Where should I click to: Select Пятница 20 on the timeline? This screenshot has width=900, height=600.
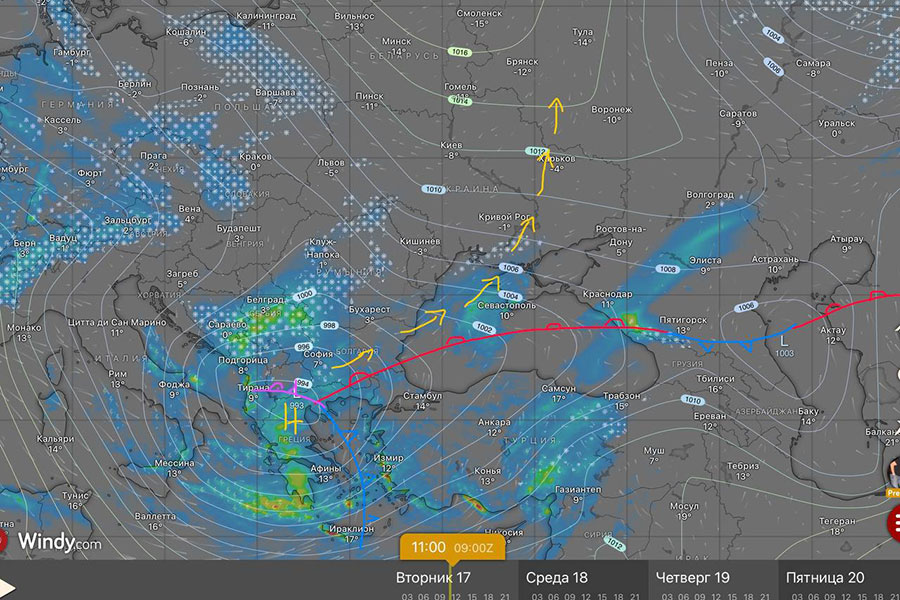[x=825, y=577]
